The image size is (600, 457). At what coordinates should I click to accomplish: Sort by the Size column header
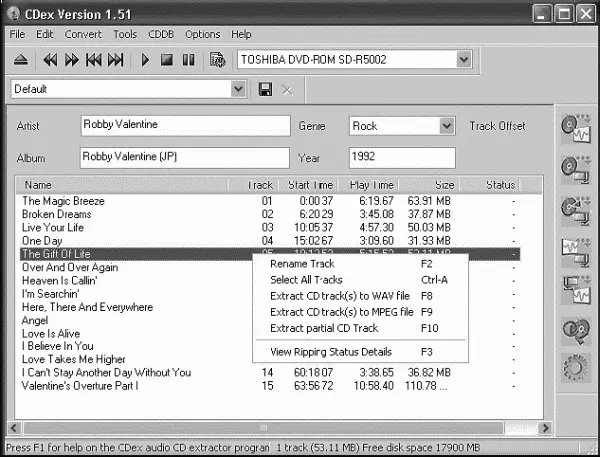(x=429, y=185)
